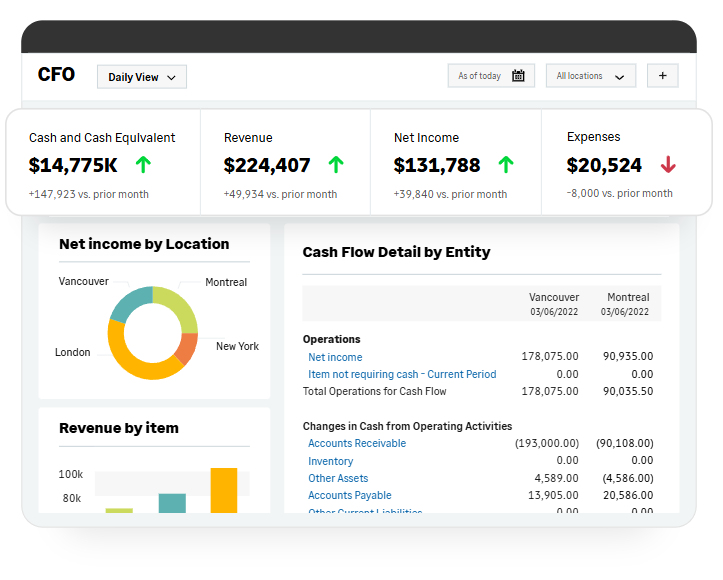
Task: Click the Operations section heading
Action: click(x=332, y=339)
